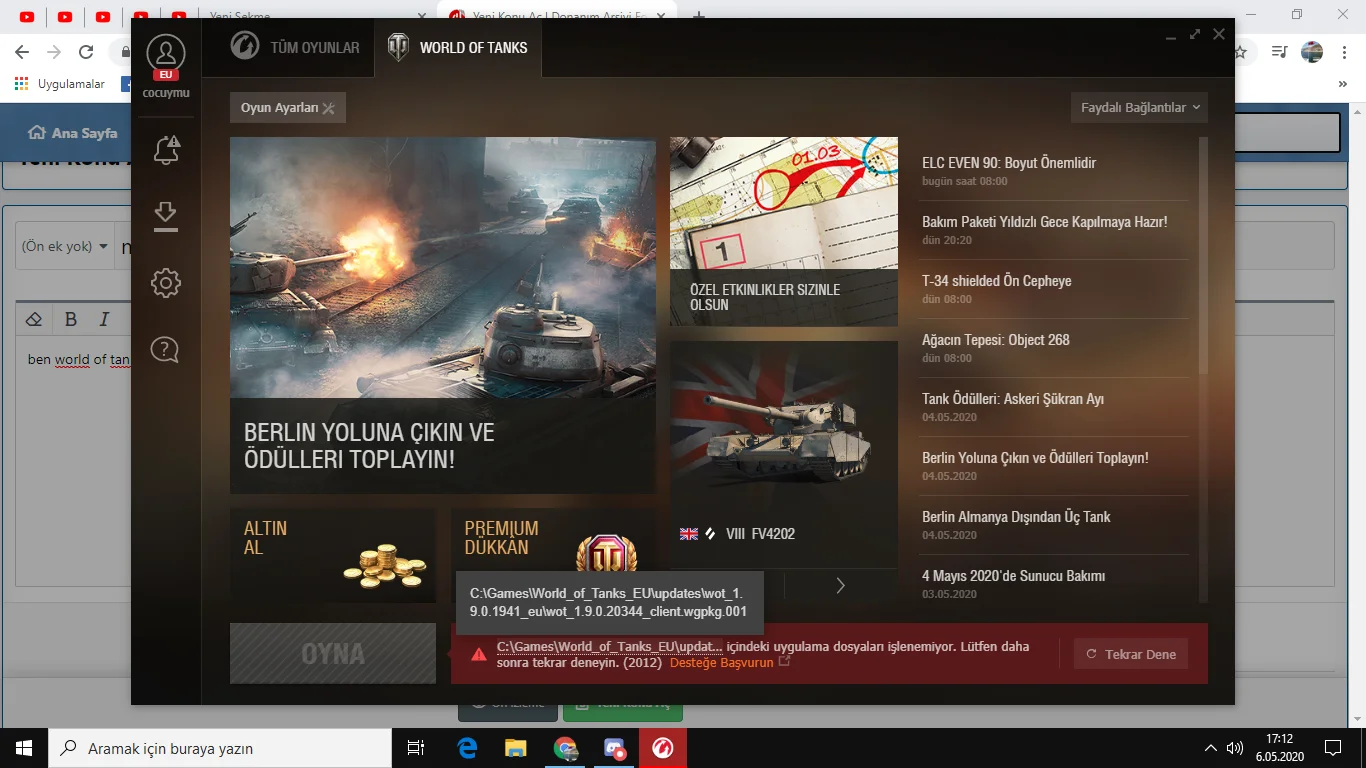This screenshot has width=1366, height=768.
Task: Open the Windows Start menu
Action: [24, 748]
